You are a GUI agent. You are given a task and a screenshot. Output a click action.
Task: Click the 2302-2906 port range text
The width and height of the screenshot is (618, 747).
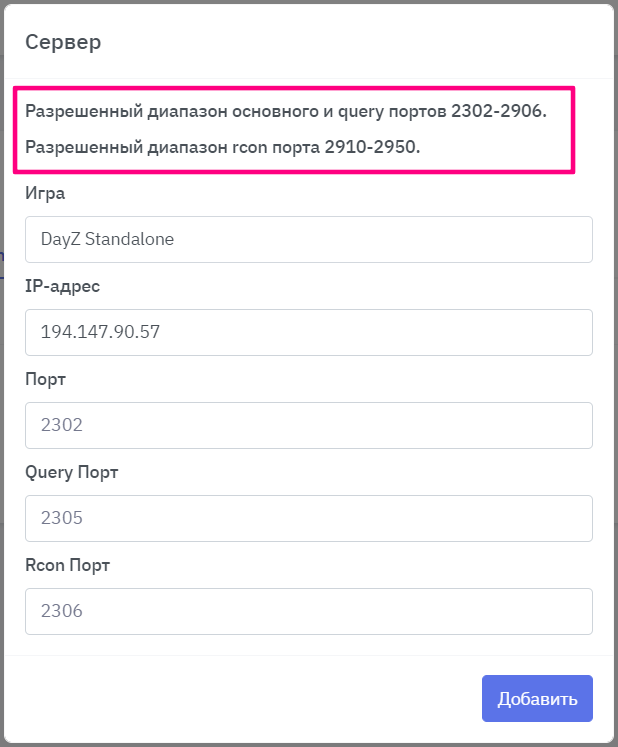tap(499, 110)
